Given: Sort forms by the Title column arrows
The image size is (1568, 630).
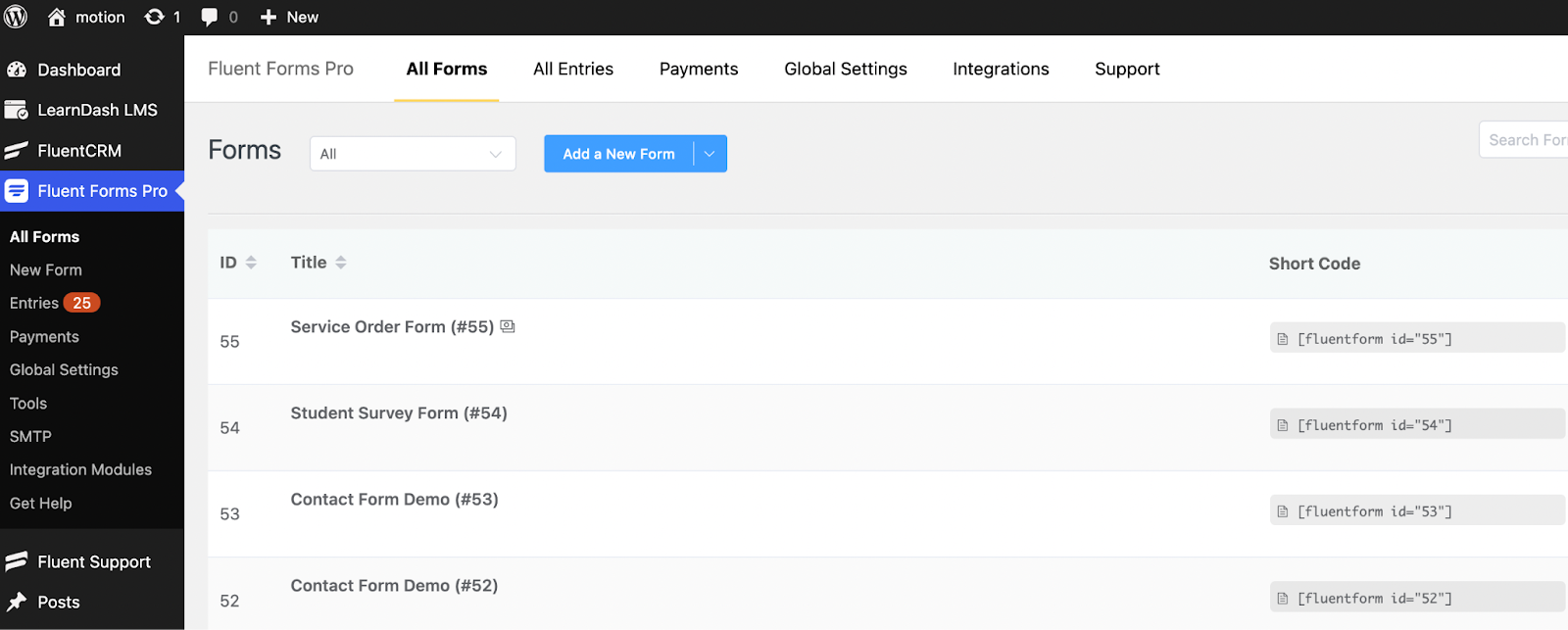Looking at the screenshot, I should point(341,263).
